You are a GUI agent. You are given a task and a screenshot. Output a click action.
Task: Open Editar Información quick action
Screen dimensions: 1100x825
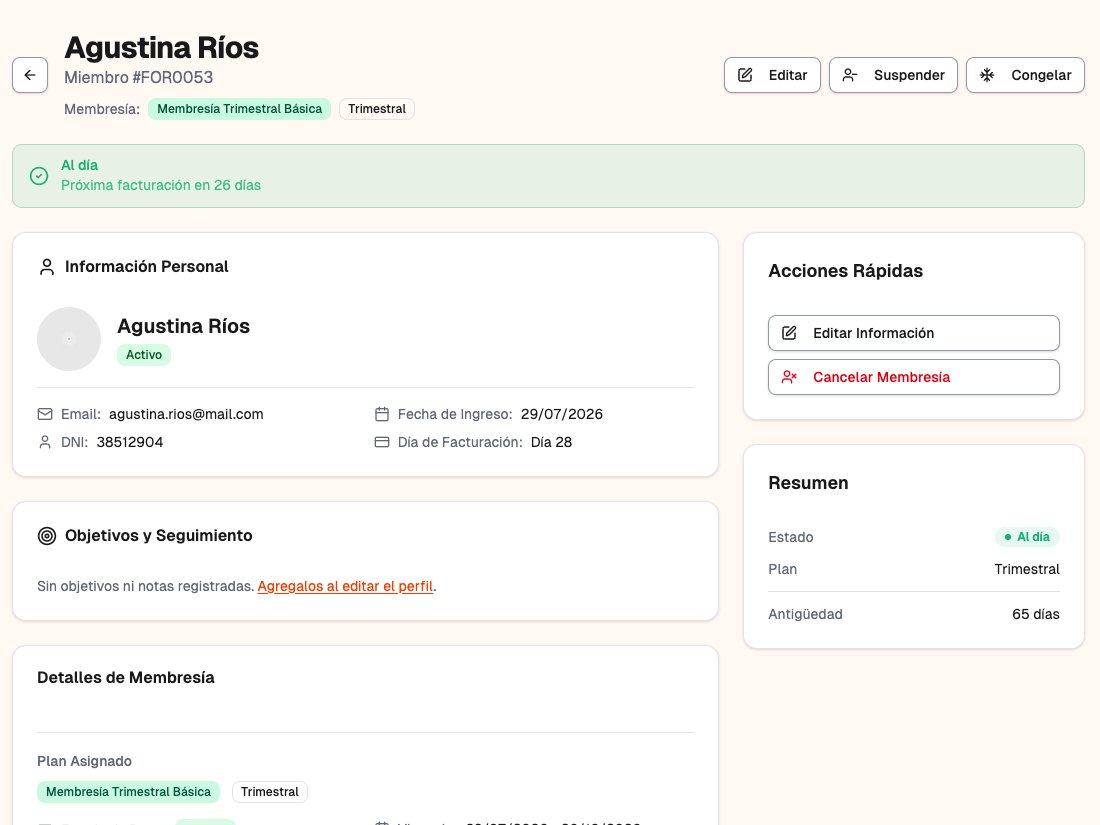pyautogui.click(x=913, y=333)
